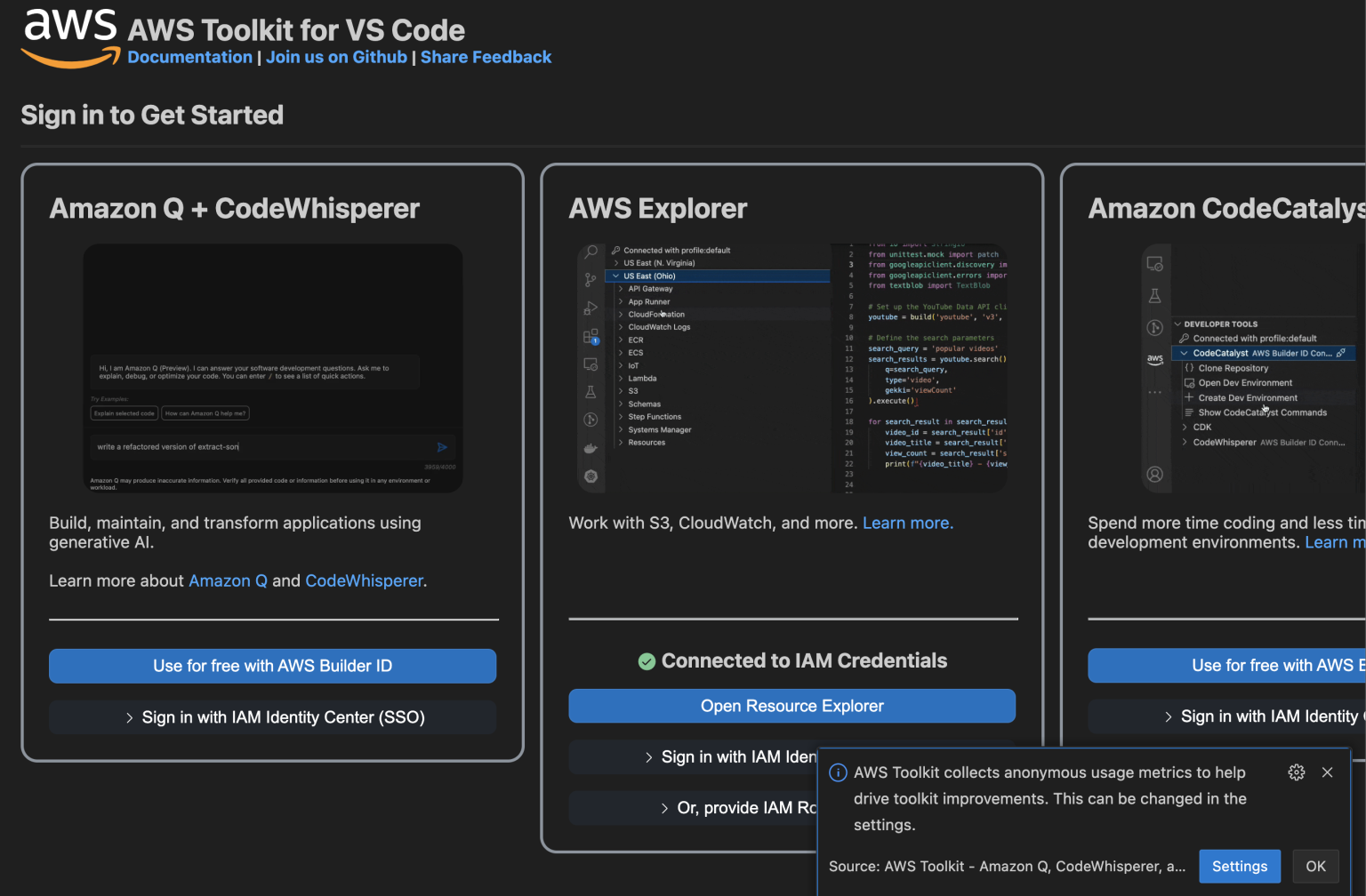Image resolution: width=1366 pixels, height=896 pixels.
Task: Dismiss the notification with the OK button
Action: coord(1315,866)
